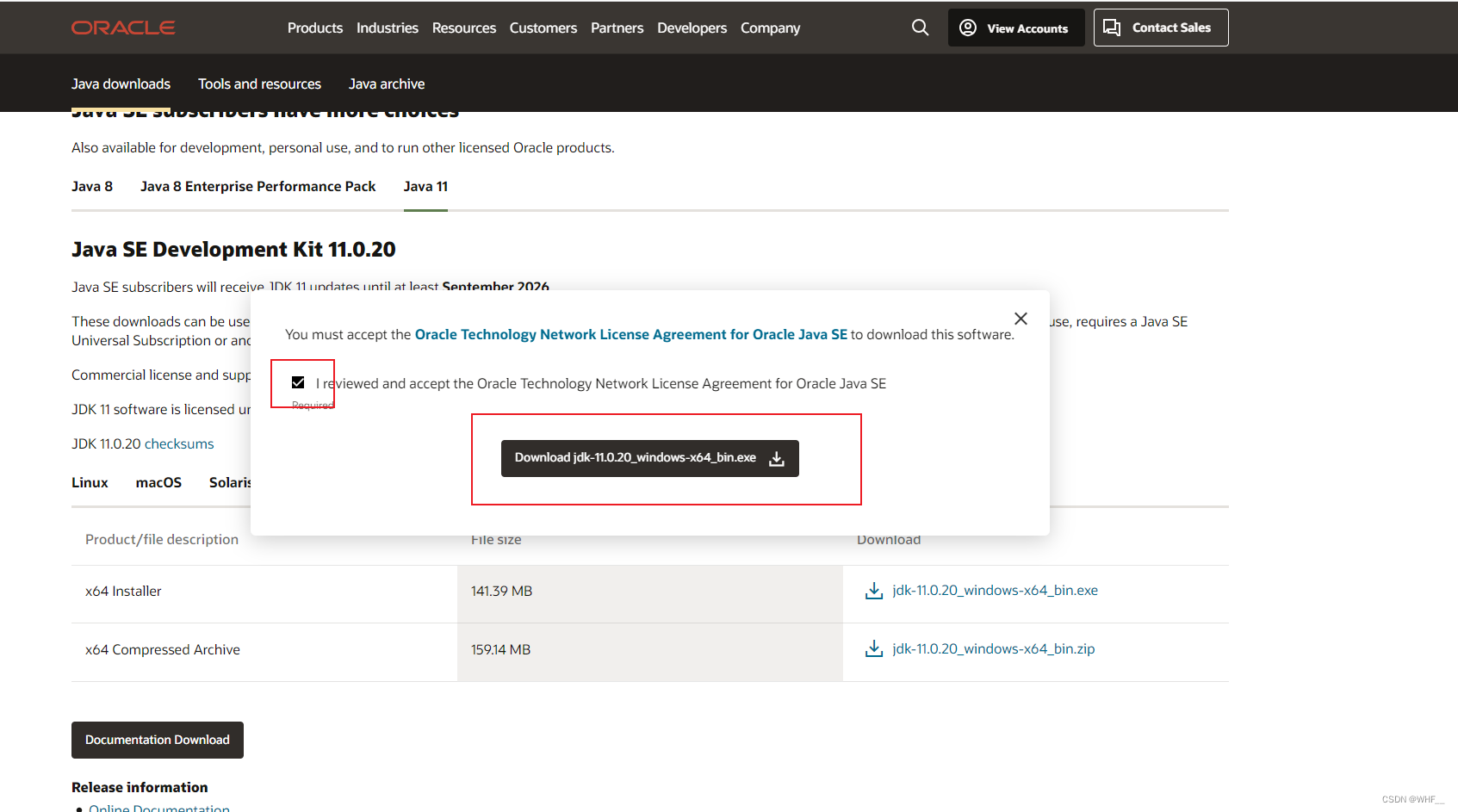
Task: Select Java 8 Enterprise Performance Pack tab
Action: point(258,187)
